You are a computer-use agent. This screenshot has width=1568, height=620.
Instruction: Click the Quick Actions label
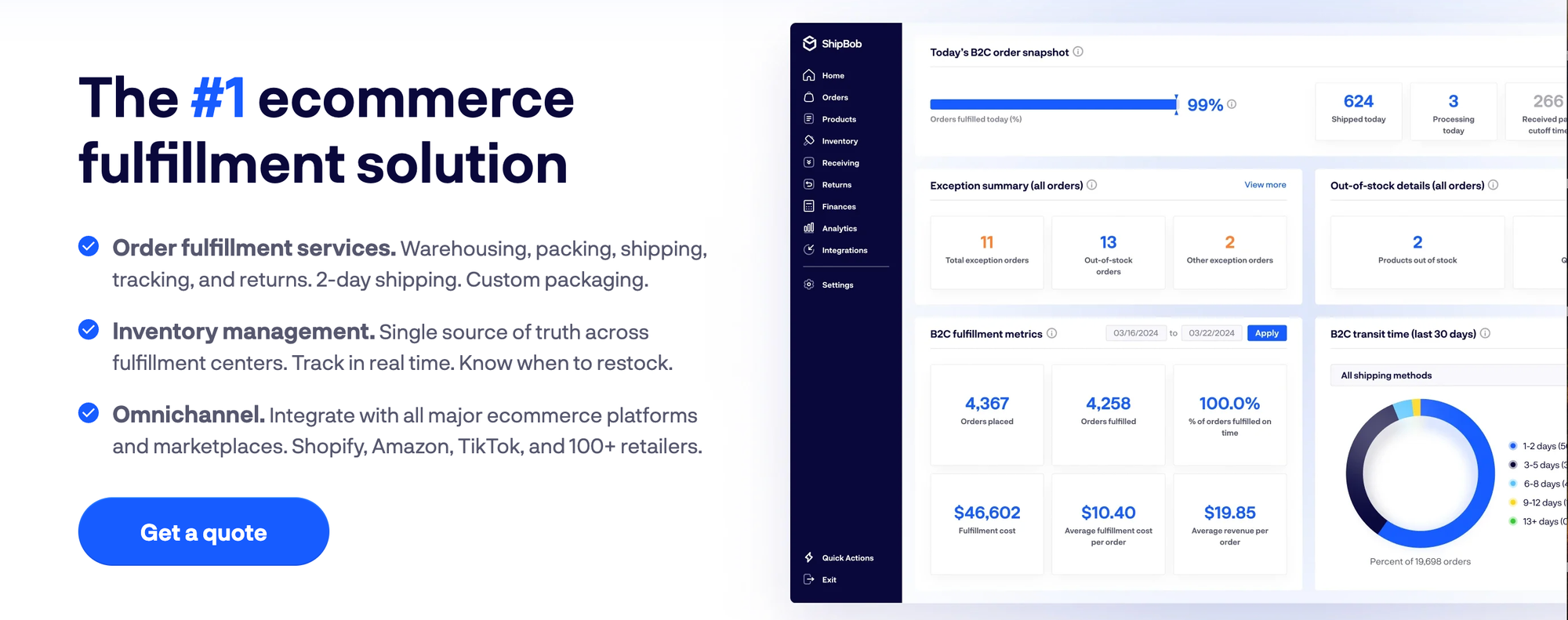[x=848, y=558]
